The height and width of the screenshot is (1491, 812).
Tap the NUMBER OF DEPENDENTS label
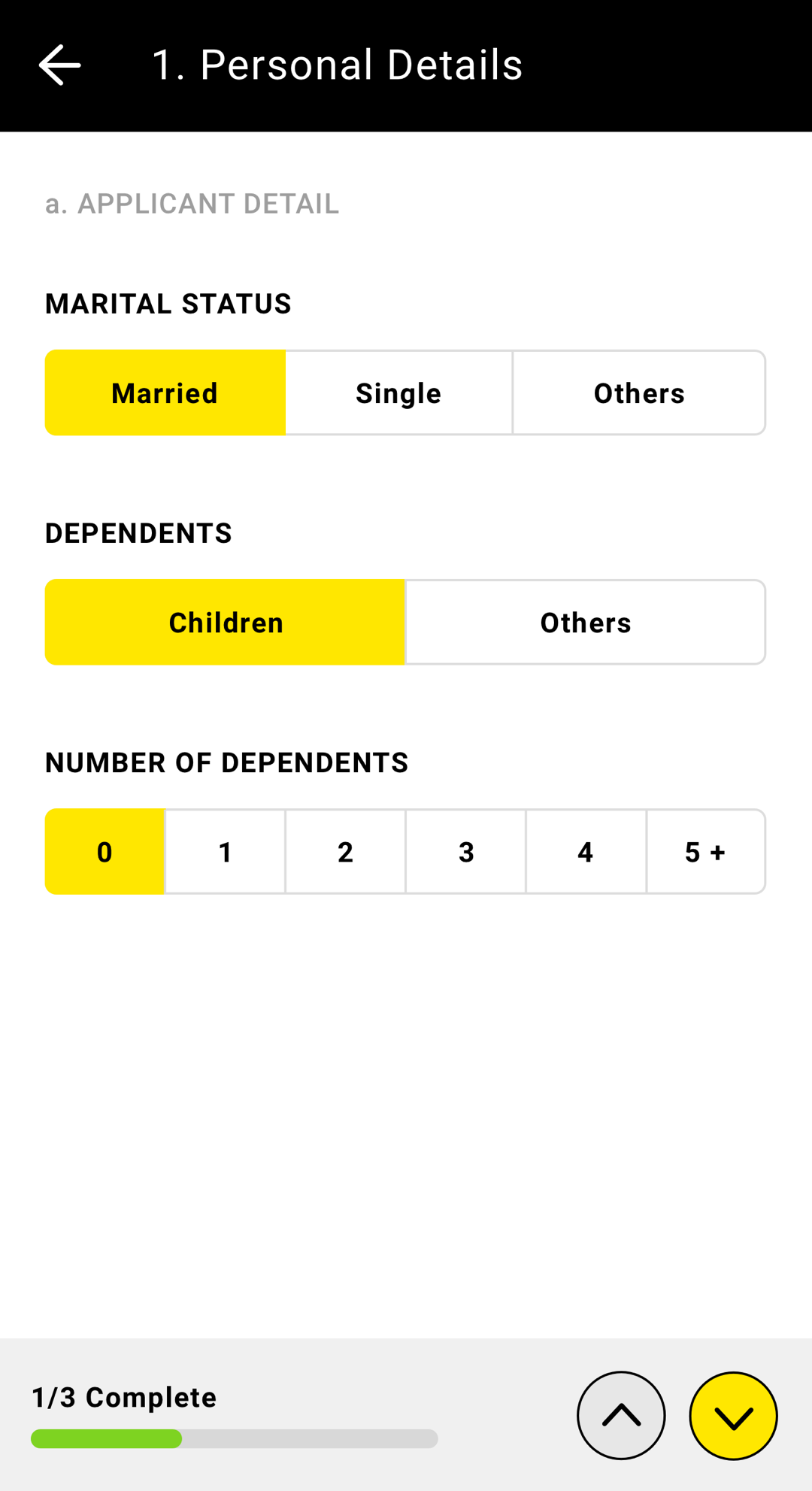pos(226,762)
